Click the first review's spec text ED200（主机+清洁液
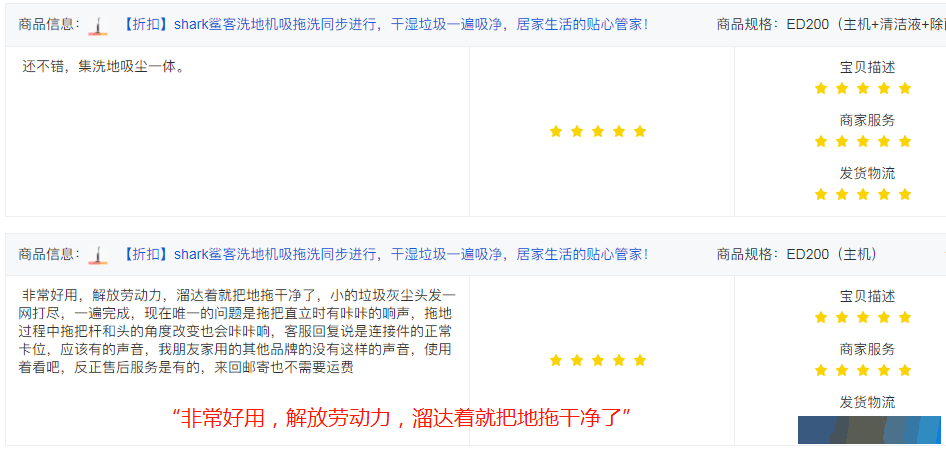The image size is (946, 450). [866, 25]
